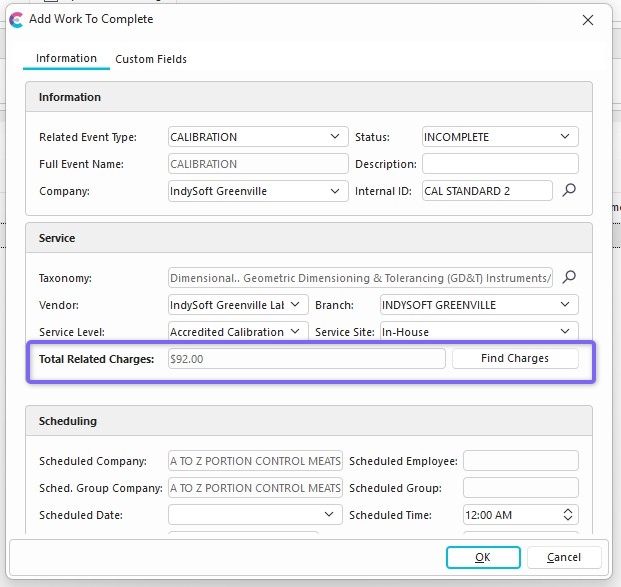Image resolution: width=621 pixels, height=587 pixels.
Task: Open the Related Event Type dropdown
Action: [334, 137]
